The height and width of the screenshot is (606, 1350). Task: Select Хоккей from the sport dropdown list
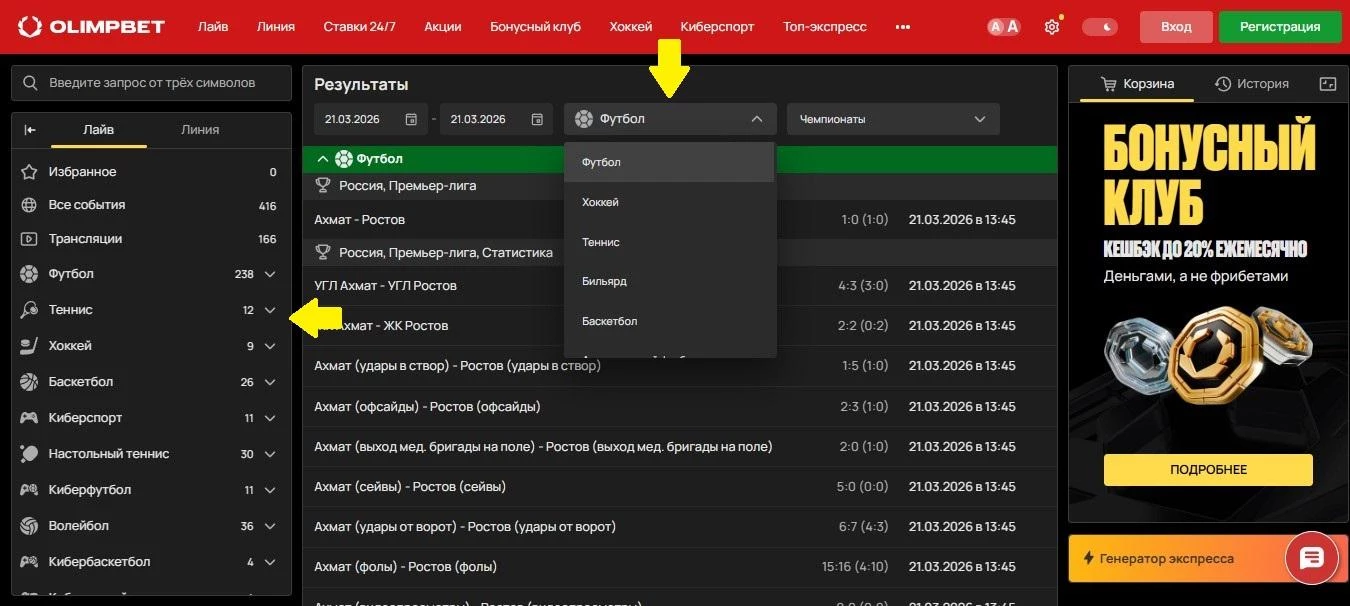[600, 202]
